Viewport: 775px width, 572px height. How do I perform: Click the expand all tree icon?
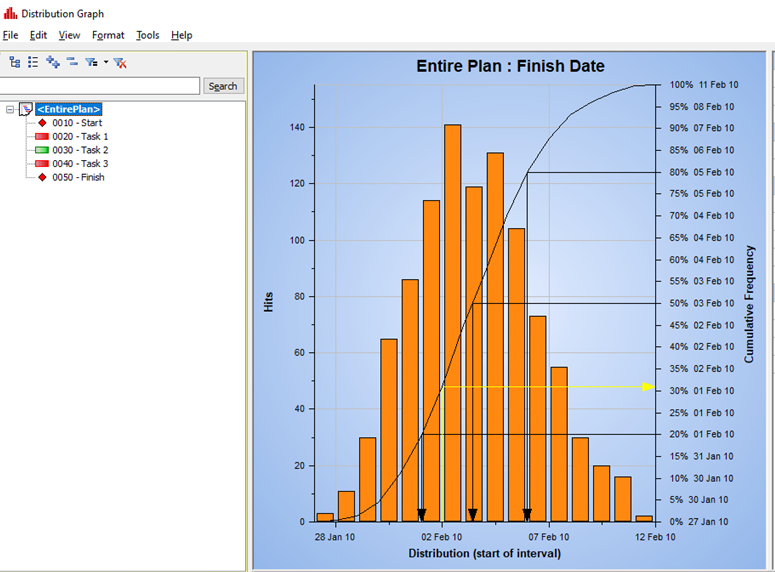pos(53,62)
